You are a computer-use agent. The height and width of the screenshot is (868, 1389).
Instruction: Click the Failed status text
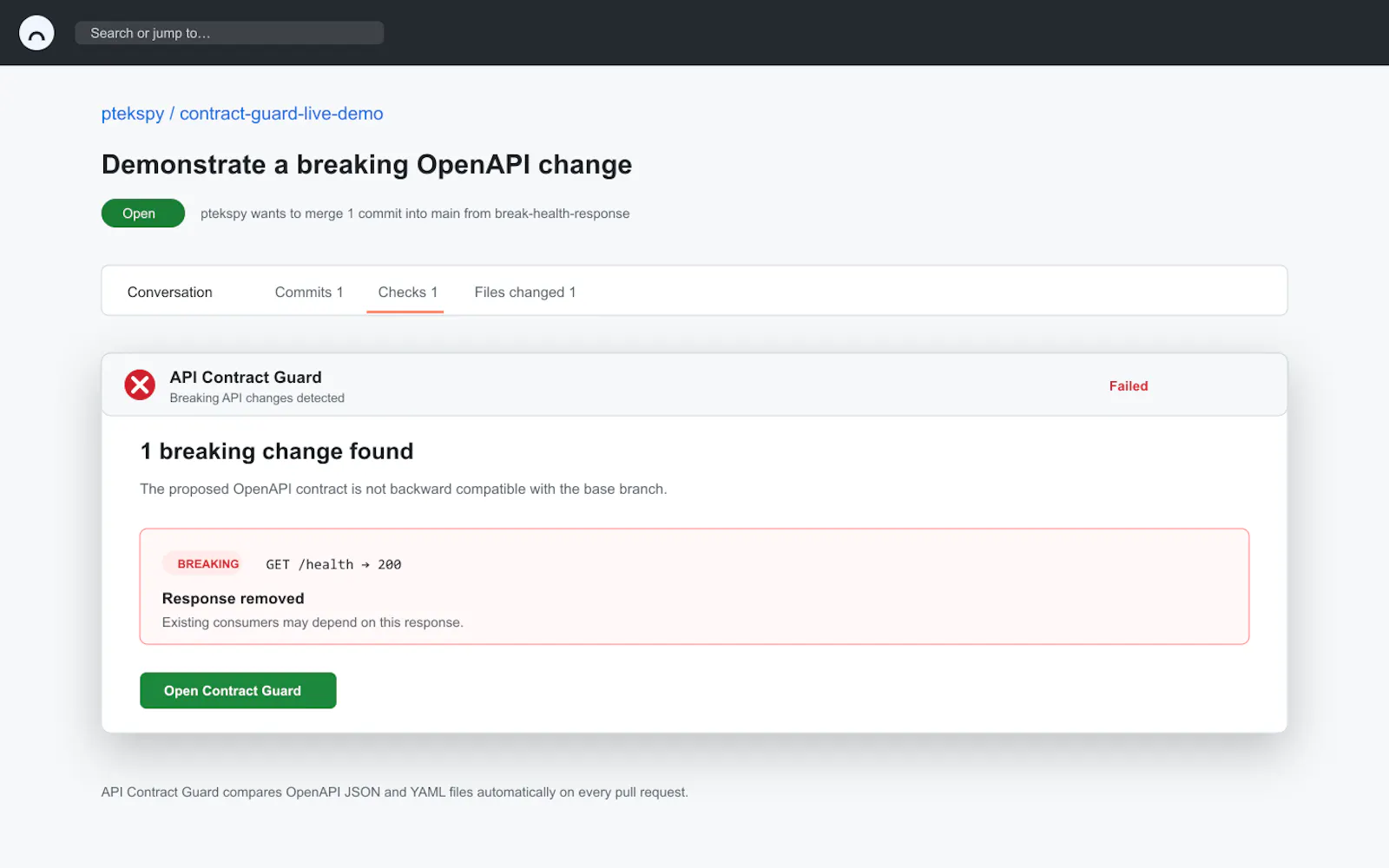click(1129, 386)
